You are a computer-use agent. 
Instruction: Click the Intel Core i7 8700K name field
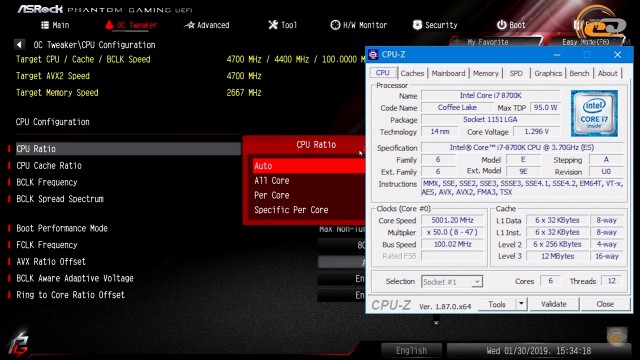(491, 96)
